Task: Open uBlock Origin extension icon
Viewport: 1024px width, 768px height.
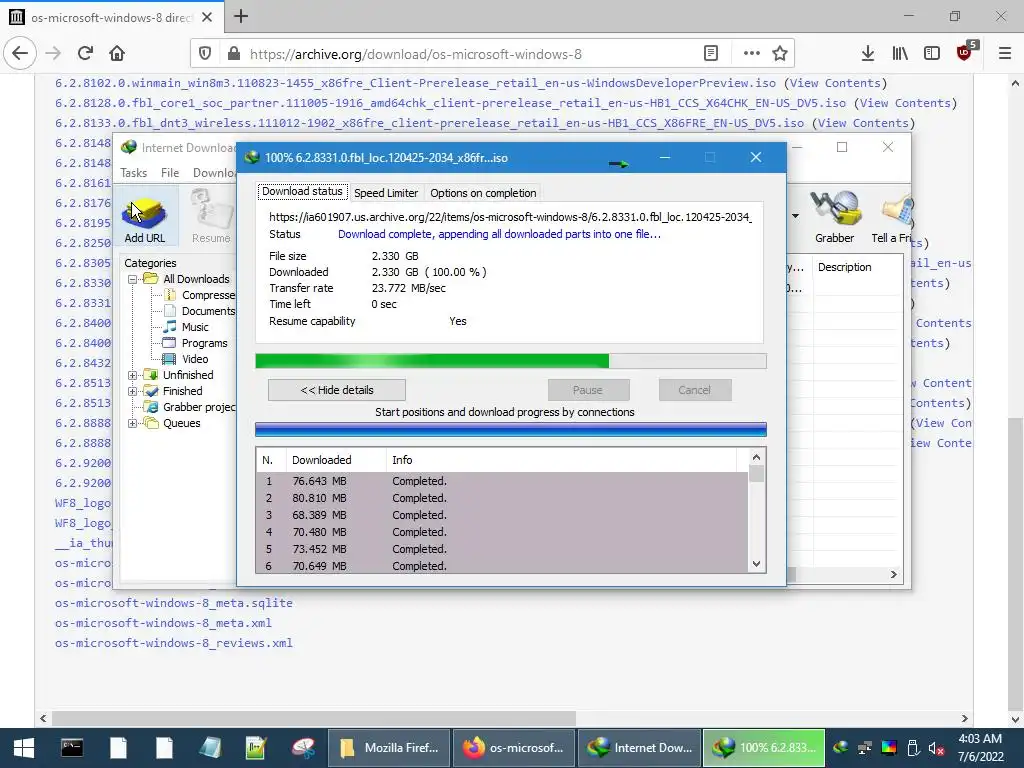Action: (965, 52)
